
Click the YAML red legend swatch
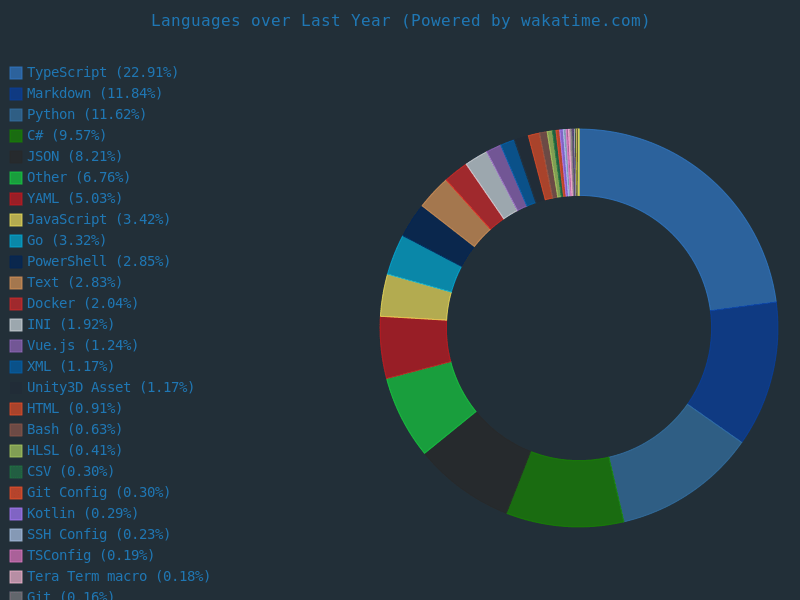16,199
